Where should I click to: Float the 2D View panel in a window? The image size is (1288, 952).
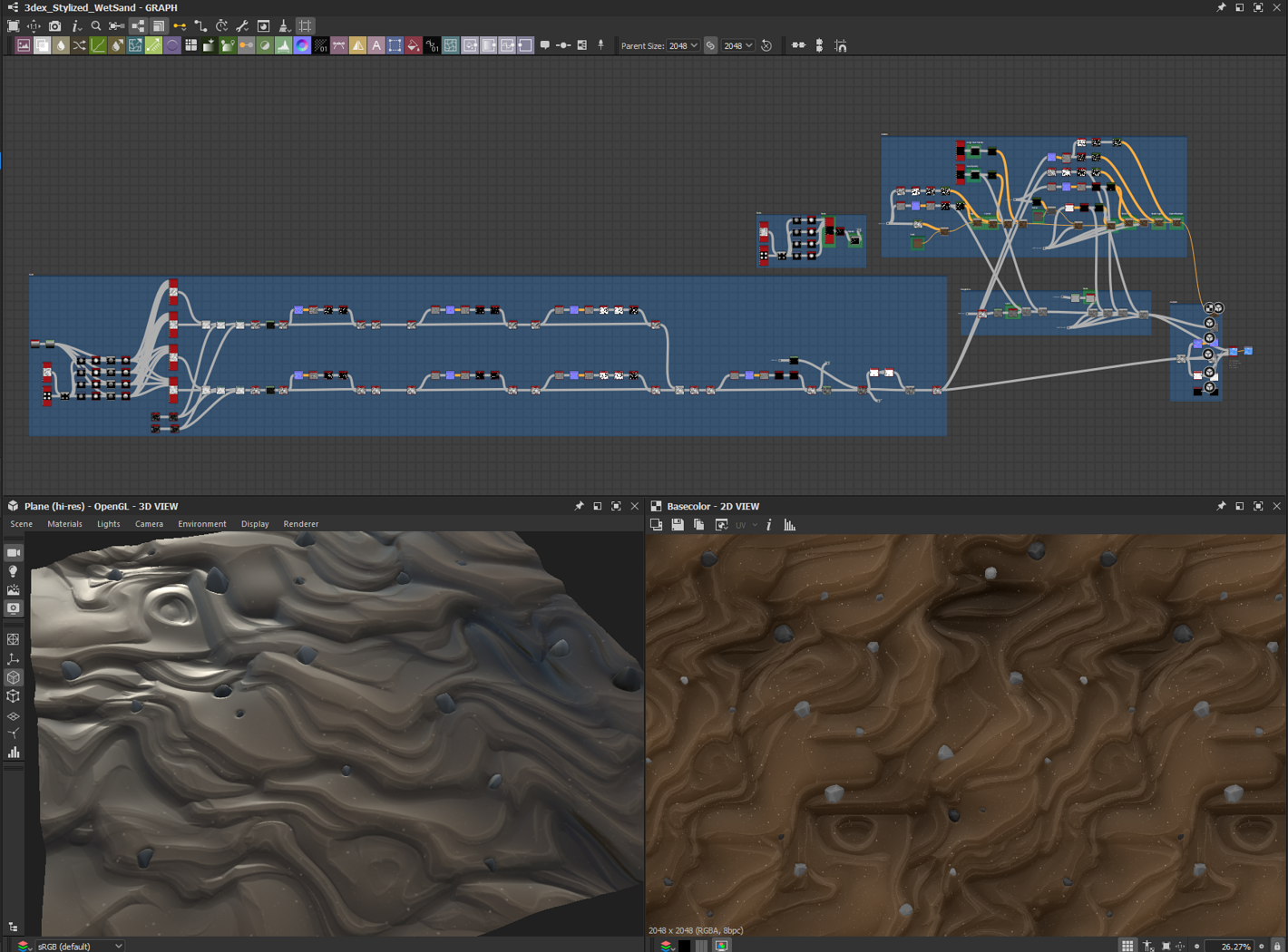pyautogui.click(x=1239, y=506)
